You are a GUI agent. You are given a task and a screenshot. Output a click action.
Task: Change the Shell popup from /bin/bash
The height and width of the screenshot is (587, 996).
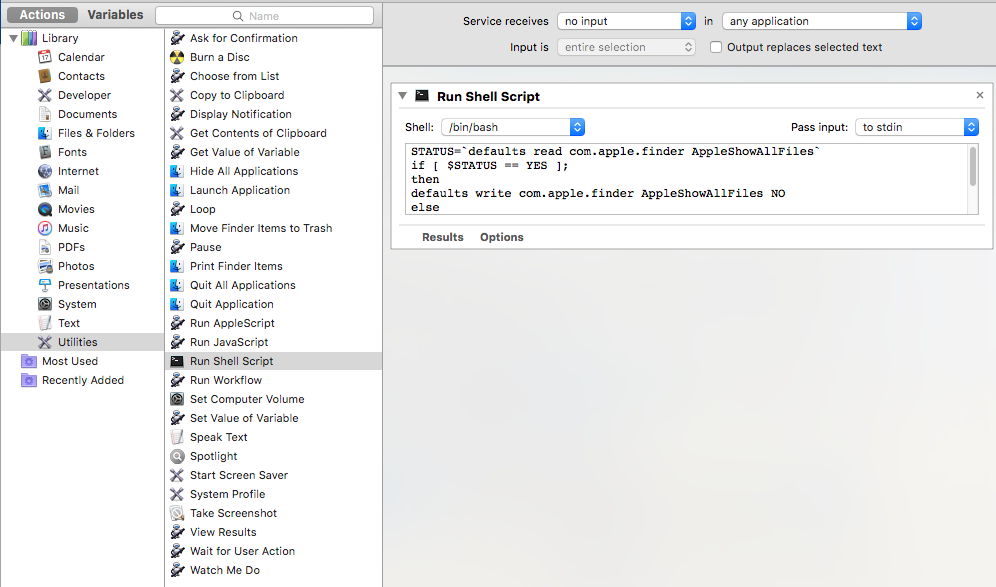(513, 127)
